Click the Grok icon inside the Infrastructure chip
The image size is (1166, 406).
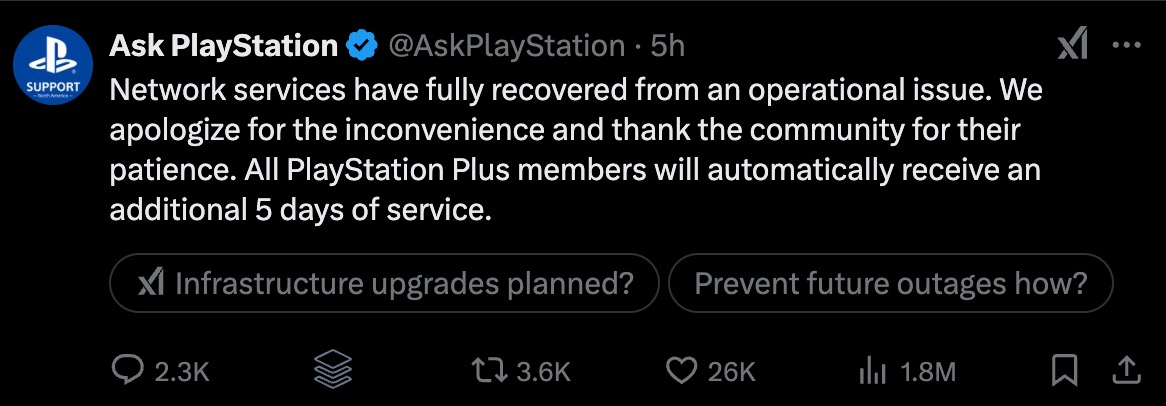click(x=151, y=284)
